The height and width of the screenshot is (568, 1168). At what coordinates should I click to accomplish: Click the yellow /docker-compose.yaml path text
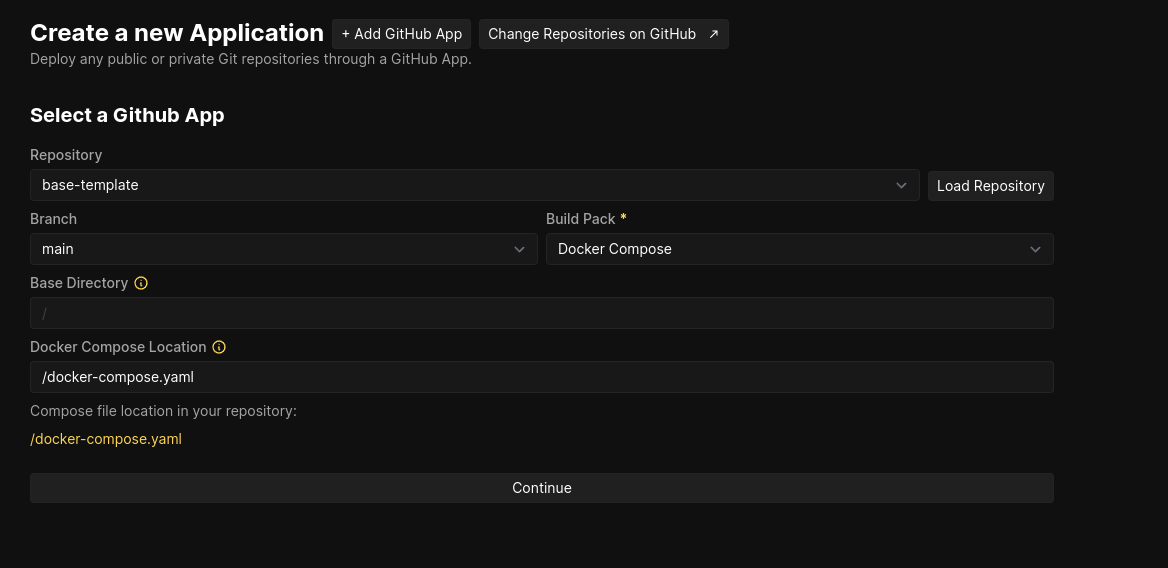point(106,439)
